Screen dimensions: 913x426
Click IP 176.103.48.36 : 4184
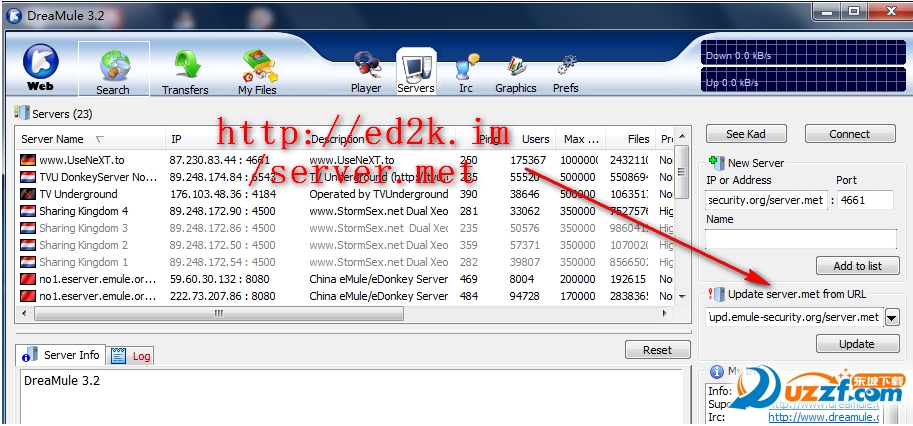coord(223,194)
